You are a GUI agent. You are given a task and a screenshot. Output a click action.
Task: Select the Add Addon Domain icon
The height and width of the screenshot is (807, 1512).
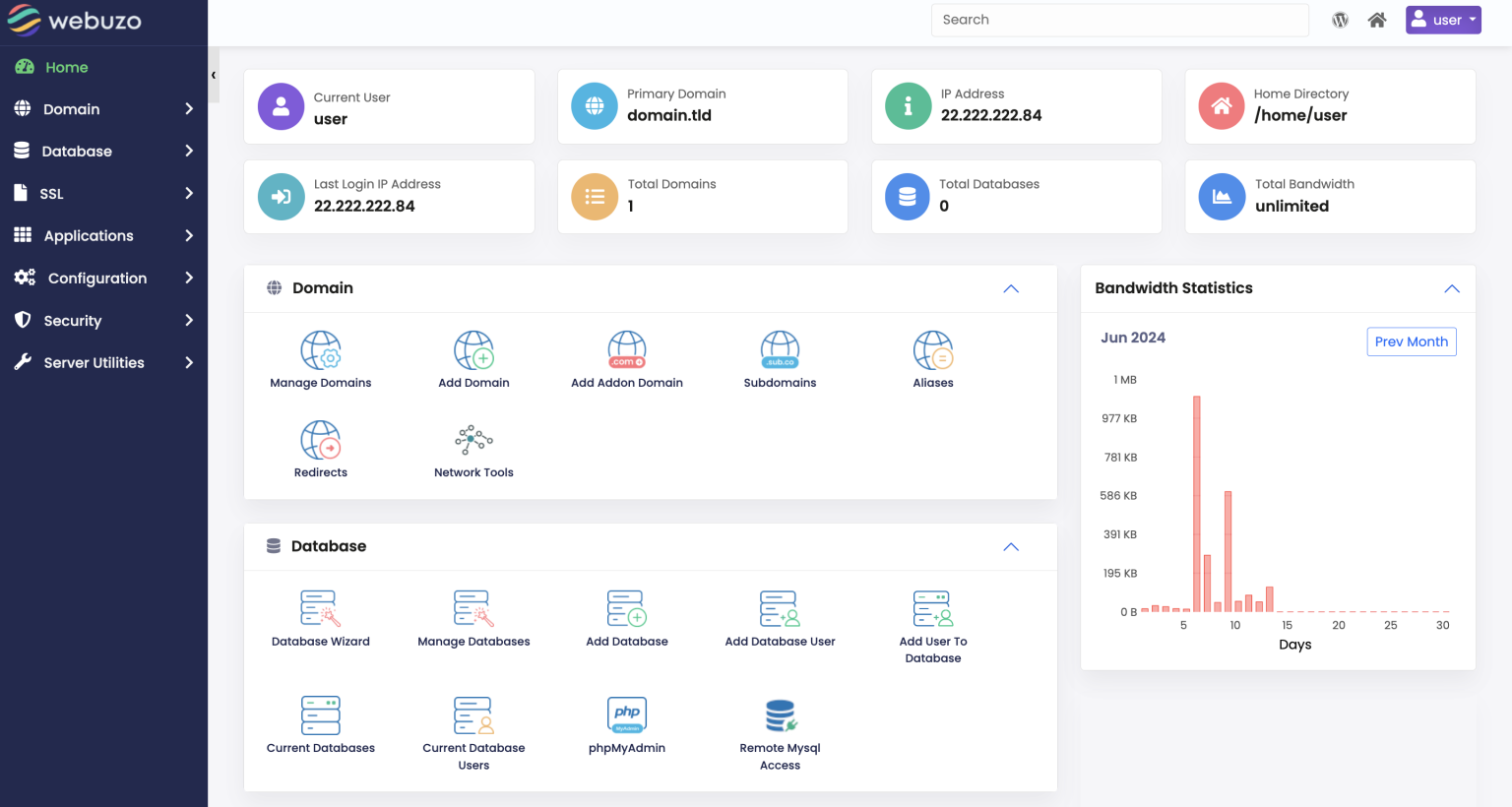(626, 358)
